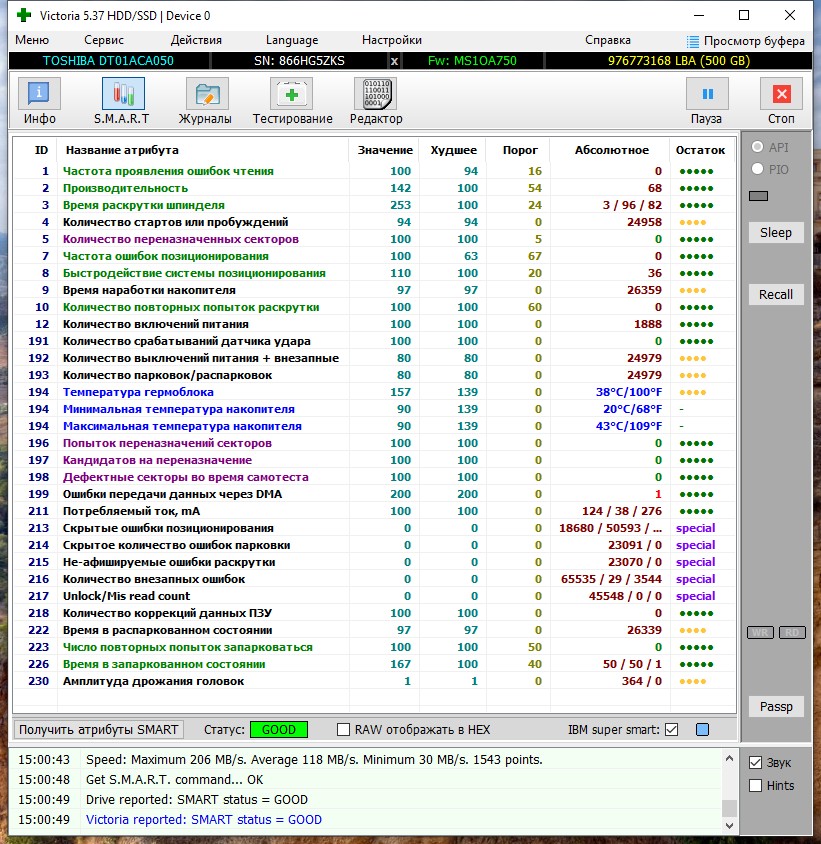Open the Журналы logs icon
Image resolution: width=821 pixels, height=844 pixels.
(x=207, y=94)
